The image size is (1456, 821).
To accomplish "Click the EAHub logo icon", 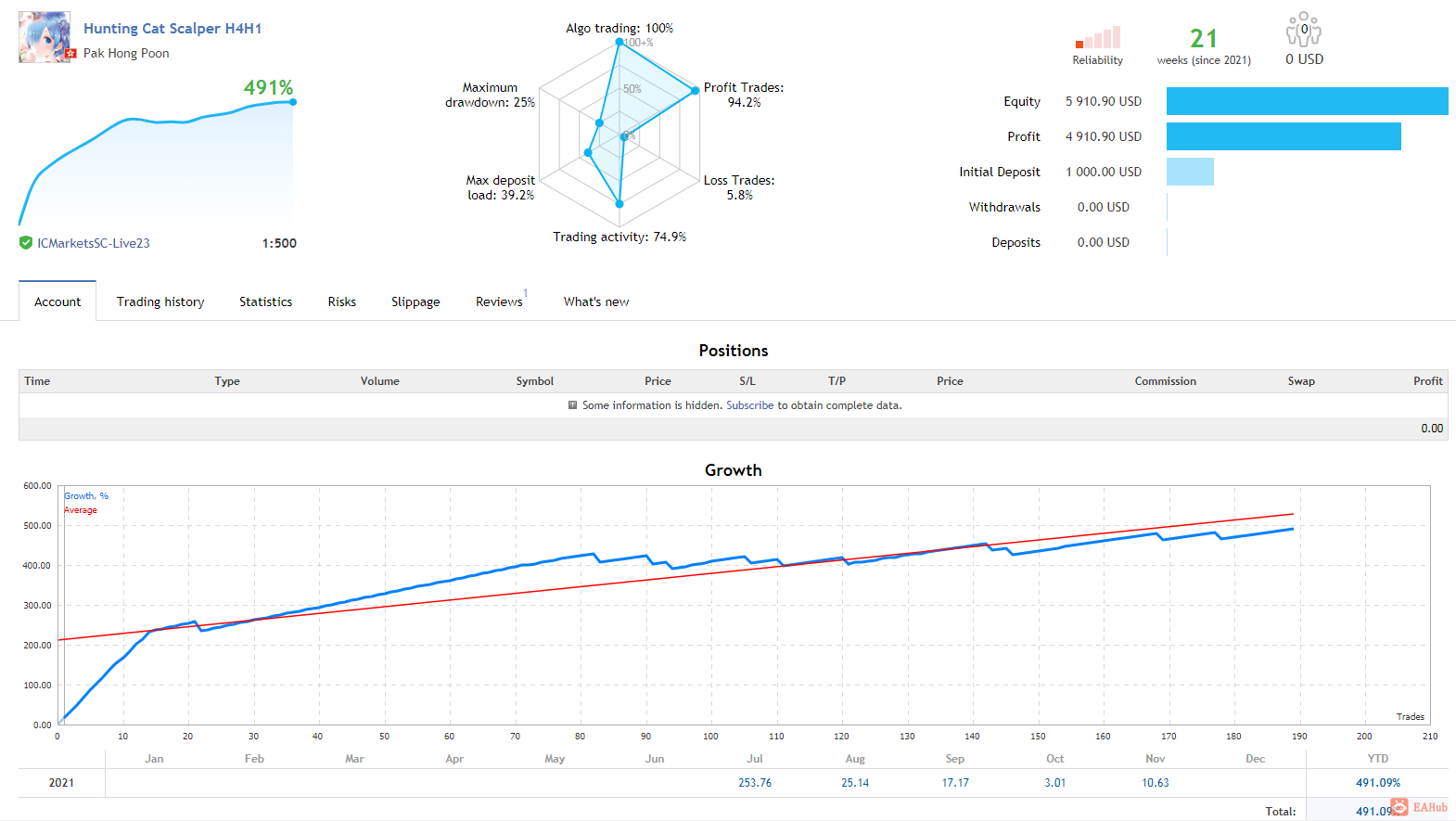I will [x=1399, y=807].
